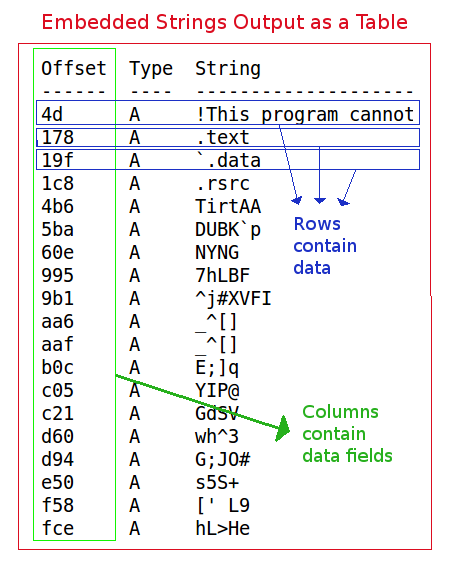Click the TirtAA string
Image resolution: width=449 pixels, height=562 pixels.
pos(228,206)
